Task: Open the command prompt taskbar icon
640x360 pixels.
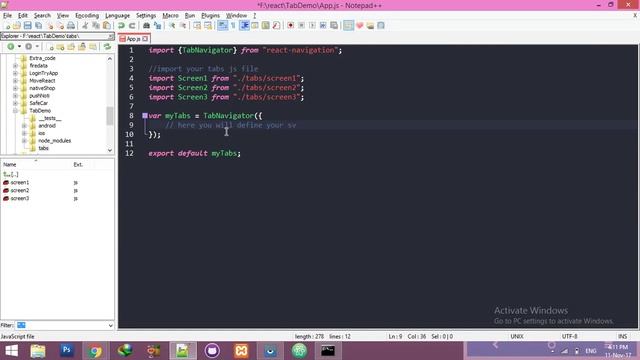Action: tap(328, 351)
